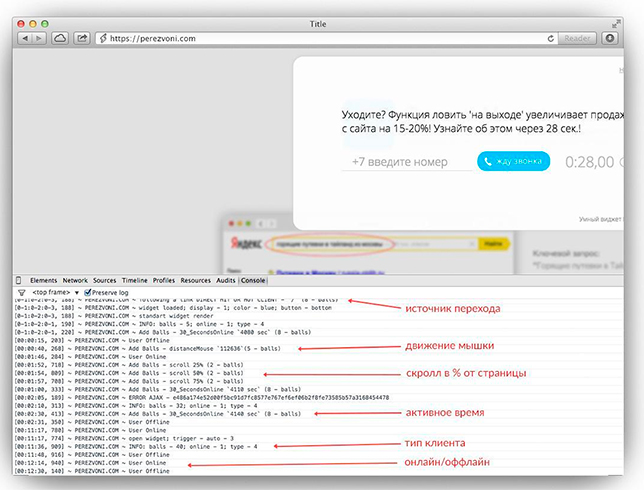Viewport: 644px width, 490px height.
Task: Open the Timeline tab
Action: tap(135, 281)
